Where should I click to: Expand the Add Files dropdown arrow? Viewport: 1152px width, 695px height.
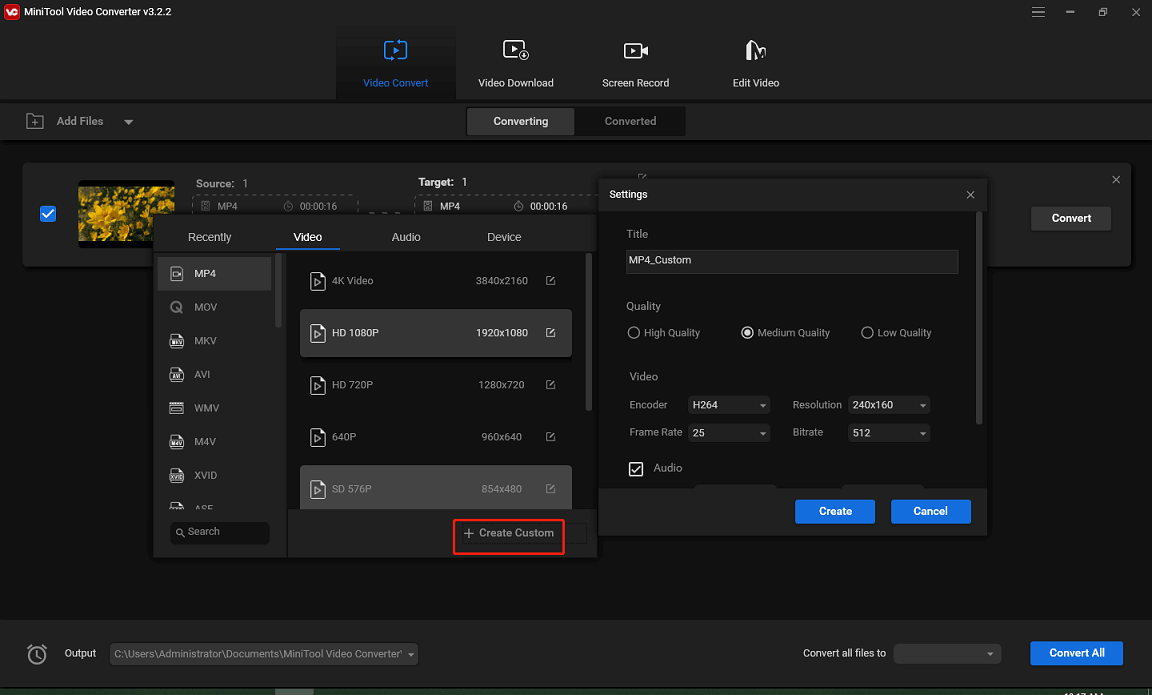point(129,122)
